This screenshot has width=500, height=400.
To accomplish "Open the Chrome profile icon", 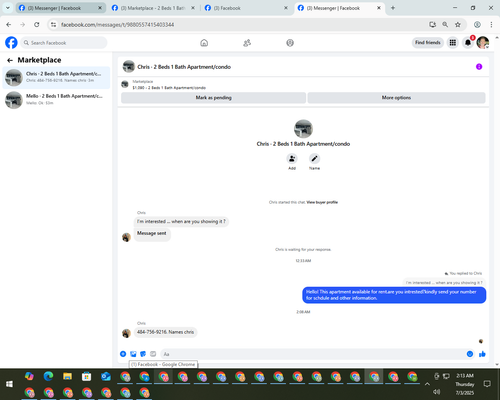I will [477, 25].
